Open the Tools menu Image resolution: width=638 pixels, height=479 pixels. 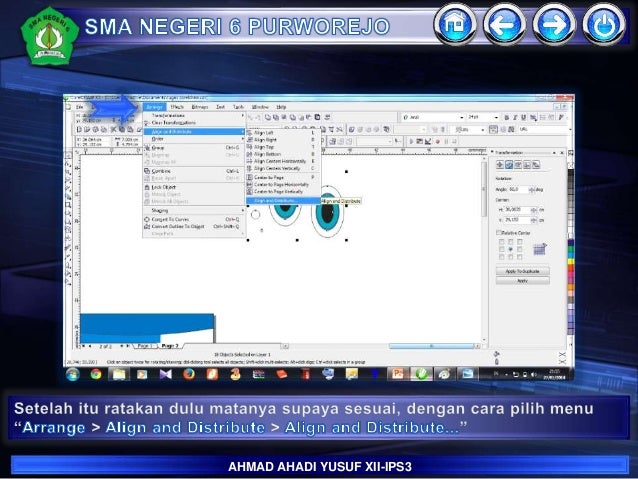(238, 107)
